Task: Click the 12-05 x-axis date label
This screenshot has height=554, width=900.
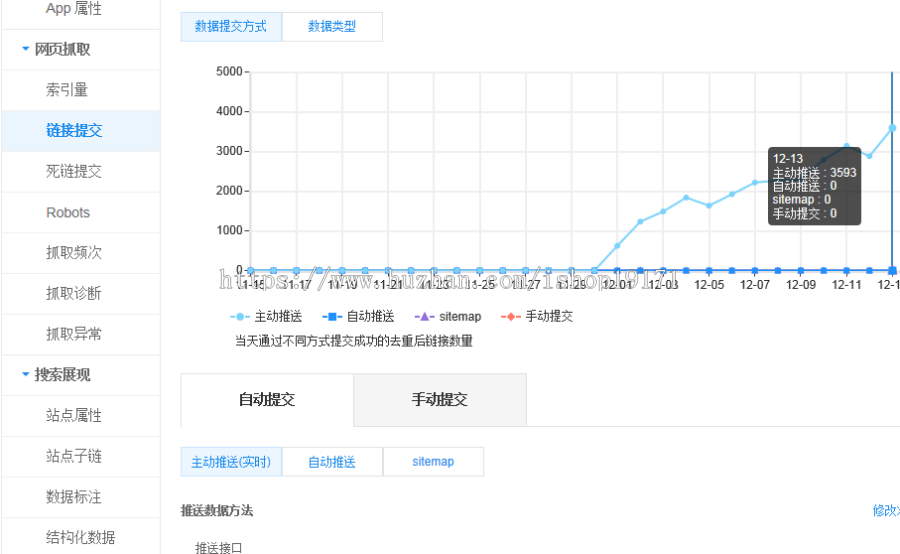Action: (709, 285)
